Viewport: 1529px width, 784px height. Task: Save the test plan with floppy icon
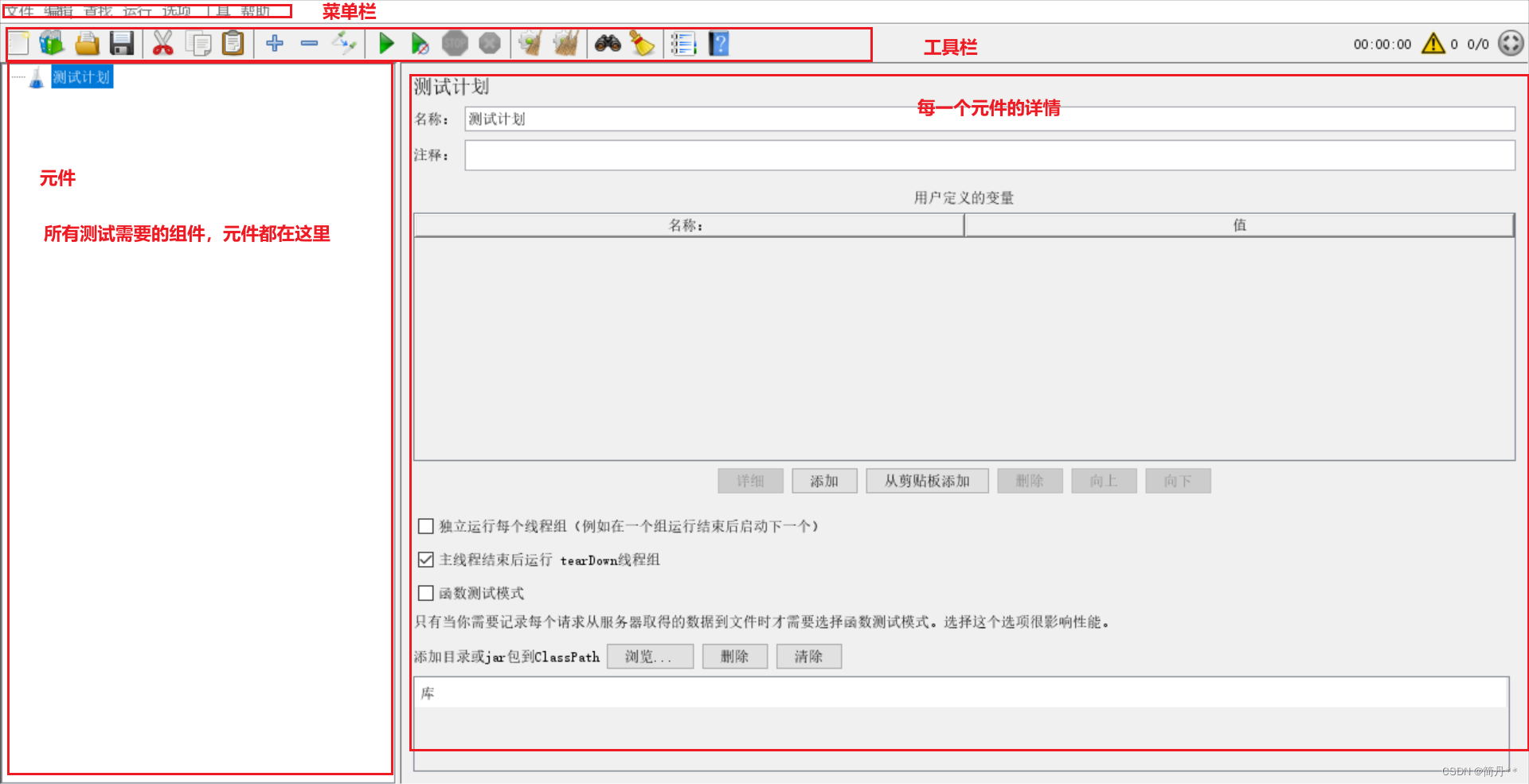[122, 44]
